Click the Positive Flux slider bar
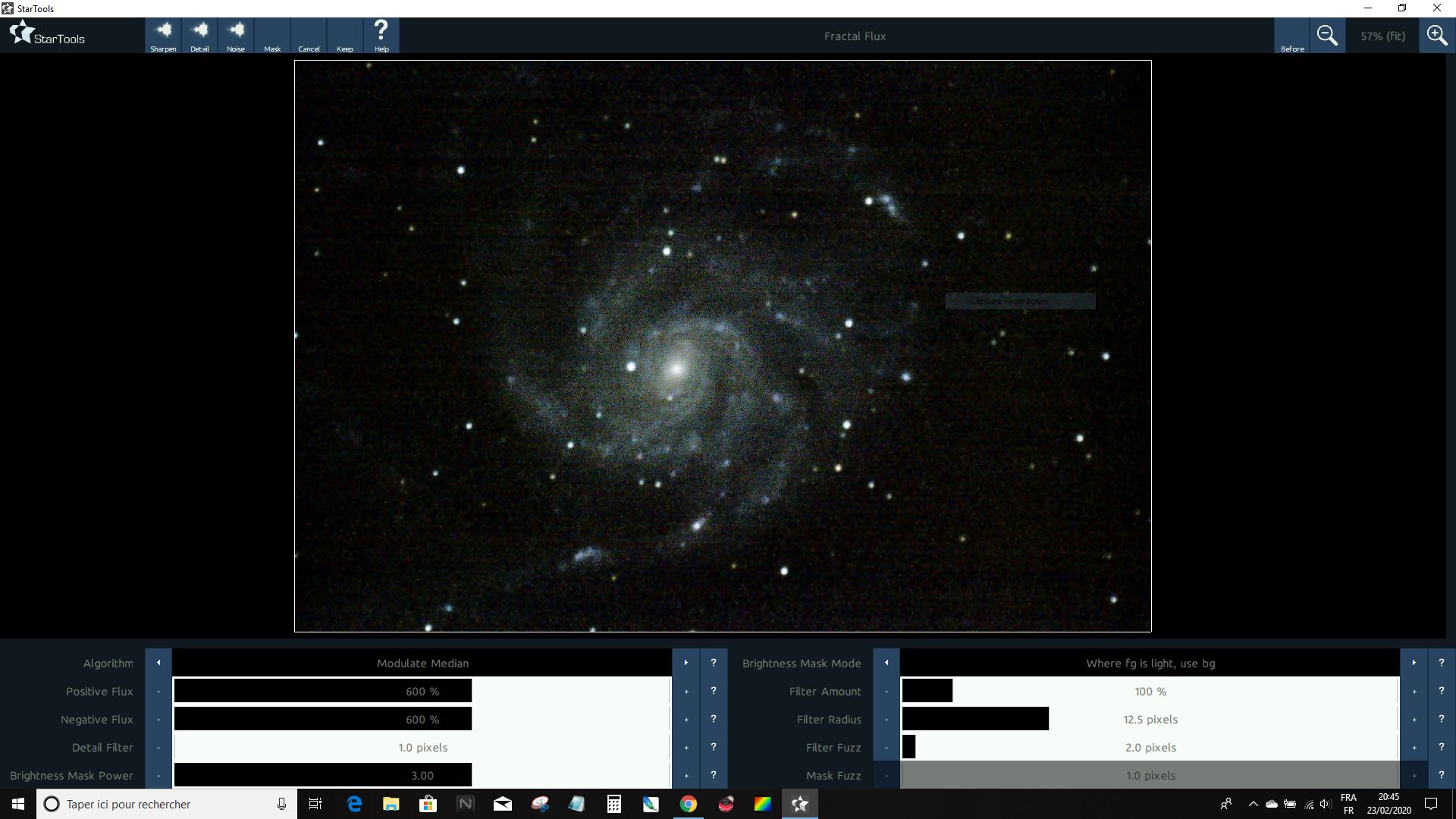Image resolution: width=1456 pixels, height=819 pixels. (422, 691)
